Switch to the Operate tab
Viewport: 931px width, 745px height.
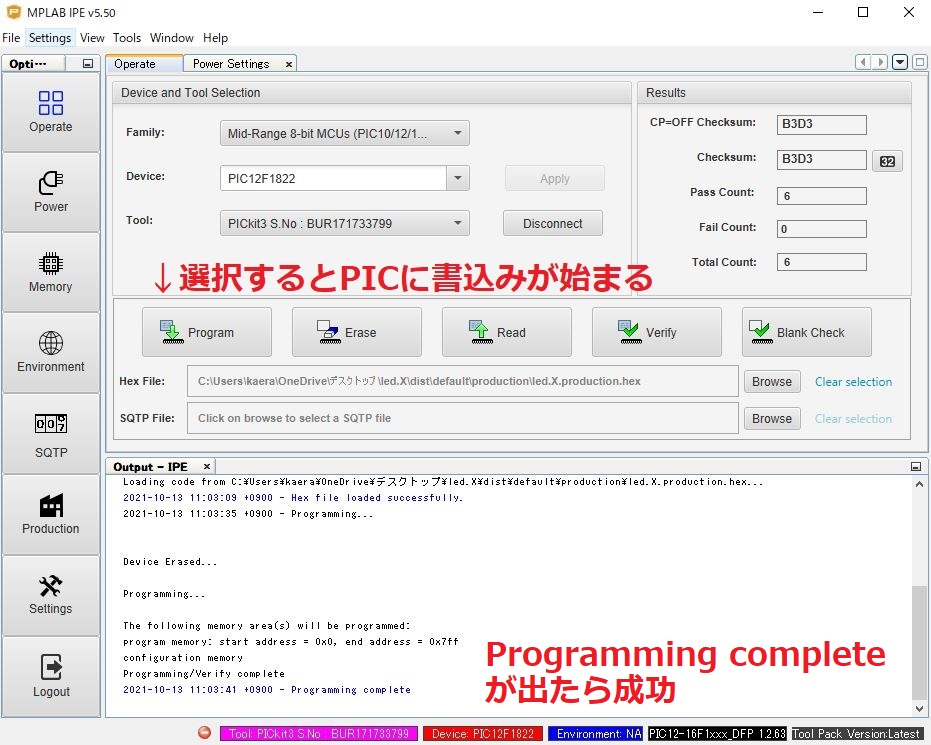[144, 64]
